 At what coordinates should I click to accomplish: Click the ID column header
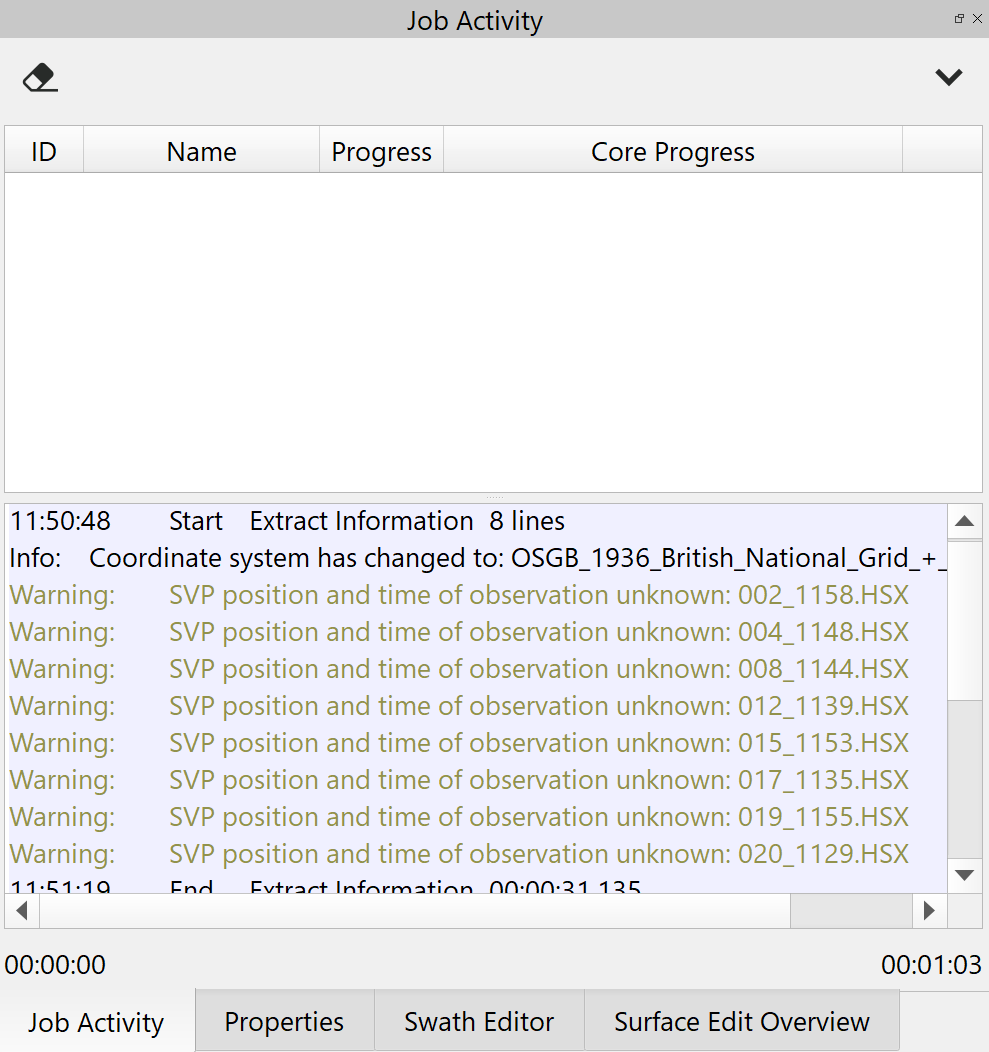43,151
